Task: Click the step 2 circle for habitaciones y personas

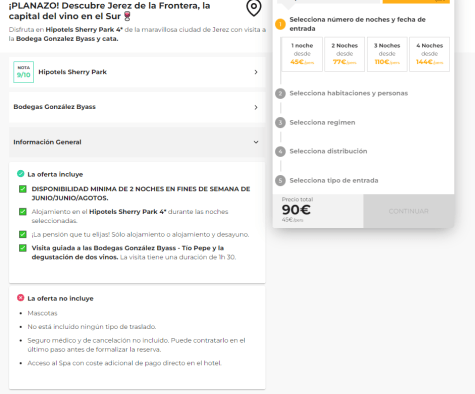Action: pyautogui.click(x=280, y=94)
